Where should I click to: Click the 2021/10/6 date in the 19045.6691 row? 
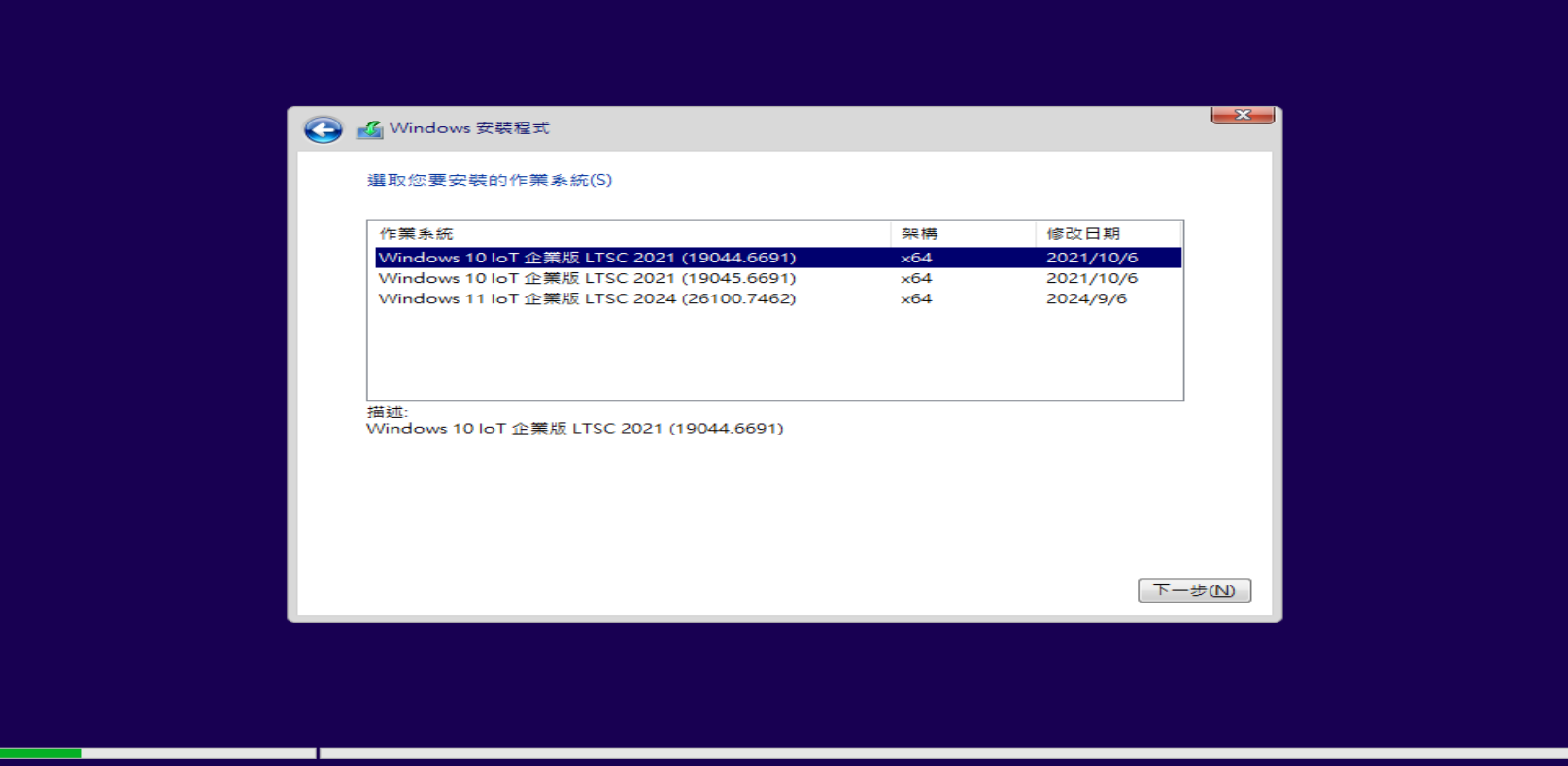1091,278
